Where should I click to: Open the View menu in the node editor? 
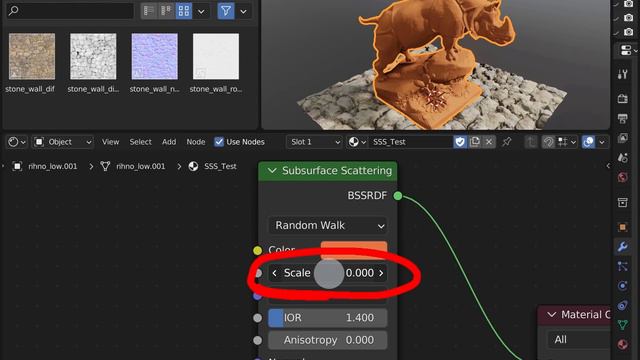pyautogui.click(x=110, y=142)
